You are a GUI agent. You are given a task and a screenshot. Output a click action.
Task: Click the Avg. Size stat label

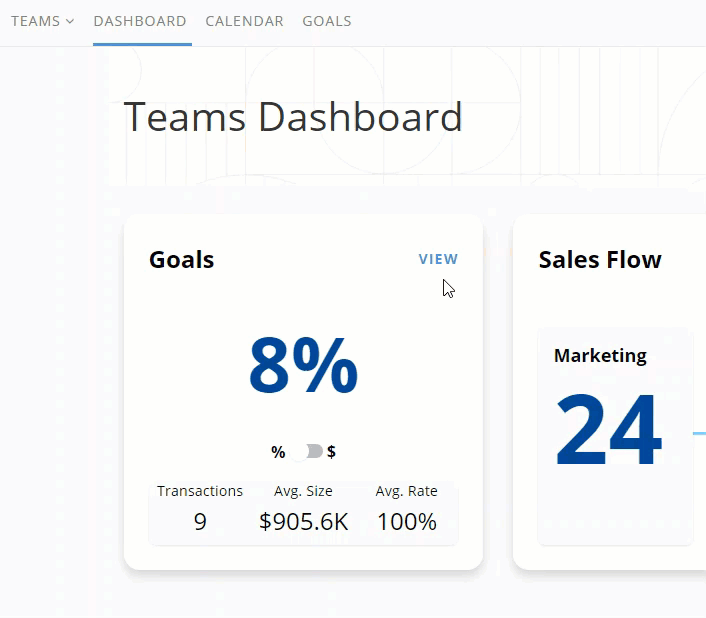[x=303, y=491]
